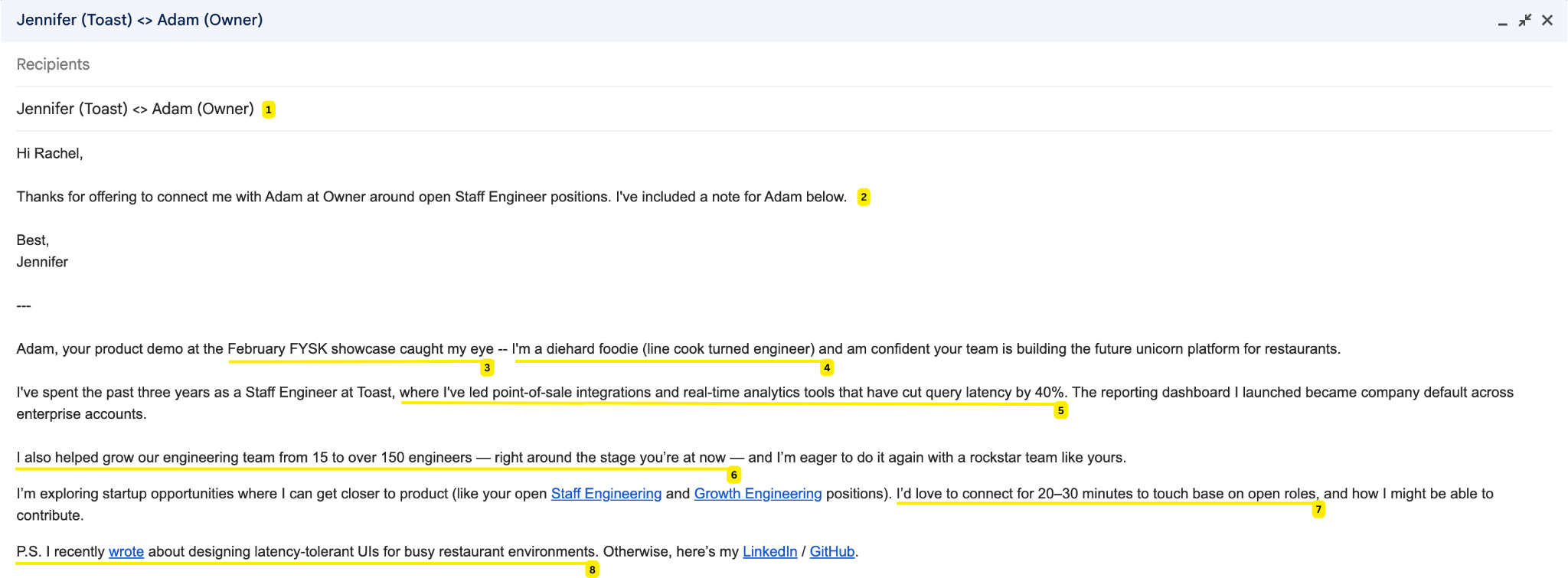Close the compose window with X
1568x578 pixels.
pyautogui.click(x=1547, y=21)
